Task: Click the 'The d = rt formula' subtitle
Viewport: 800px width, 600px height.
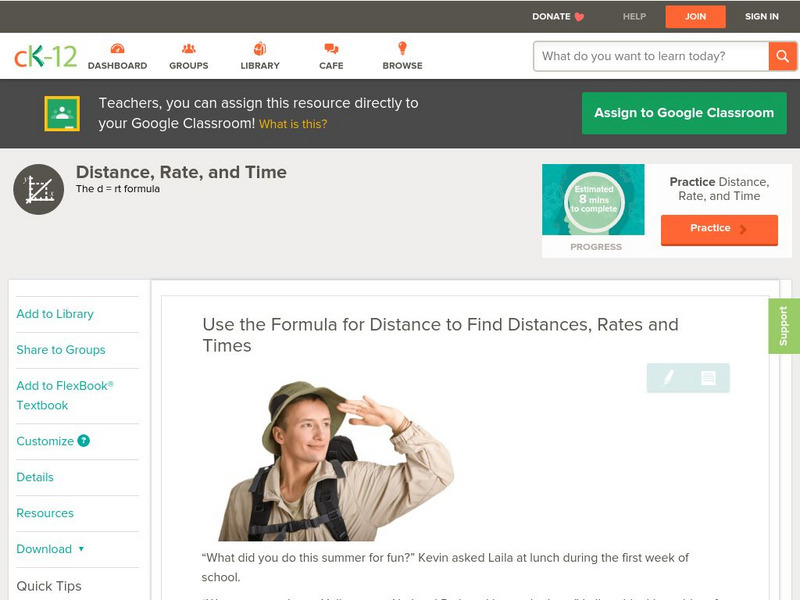Action: point(118,189)
